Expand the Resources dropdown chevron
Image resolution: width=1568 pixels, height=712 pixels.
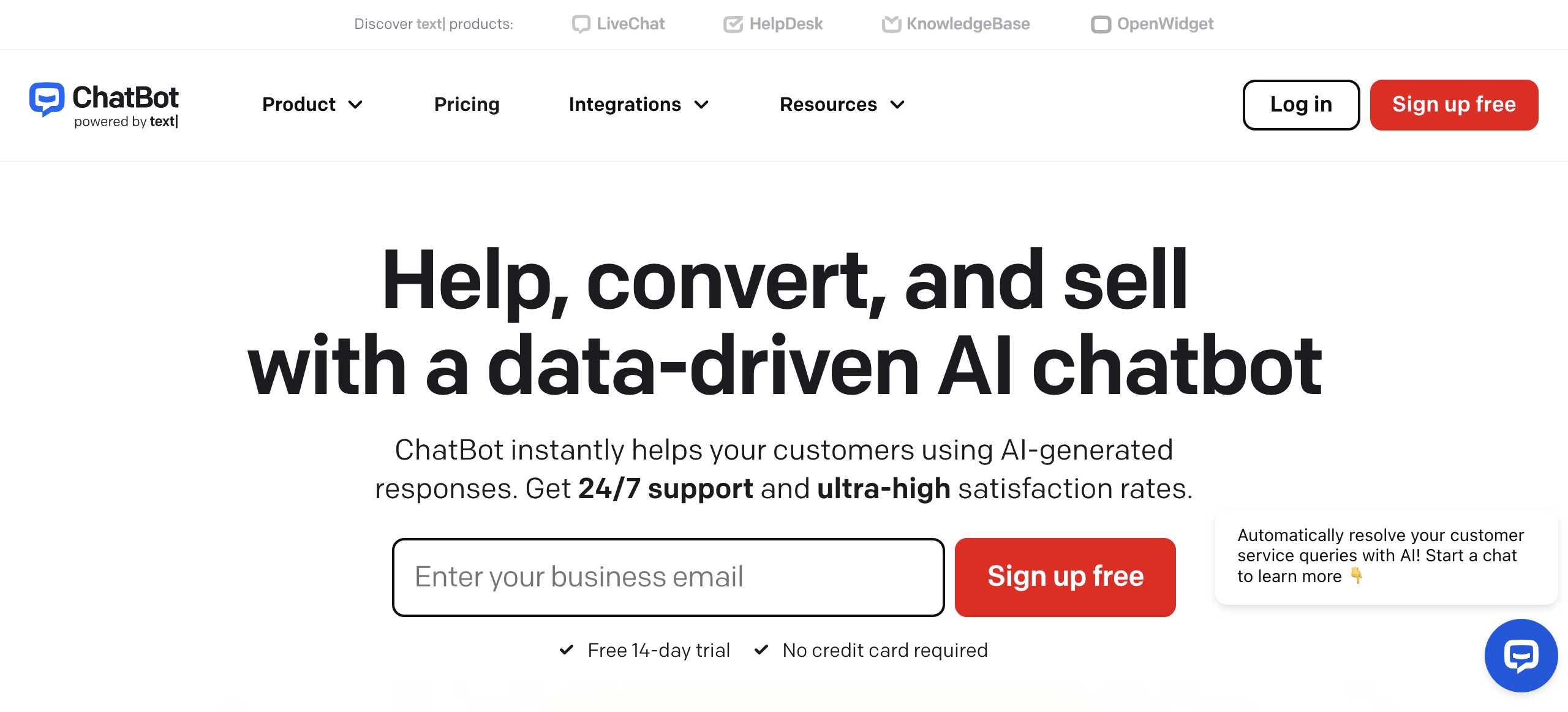897,105
